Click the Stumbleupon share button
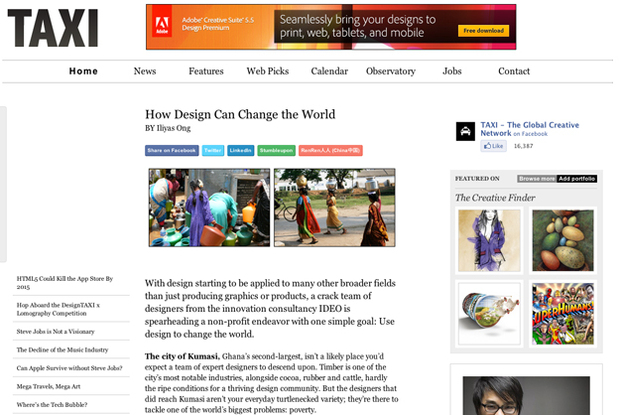 tap(276, 151)
